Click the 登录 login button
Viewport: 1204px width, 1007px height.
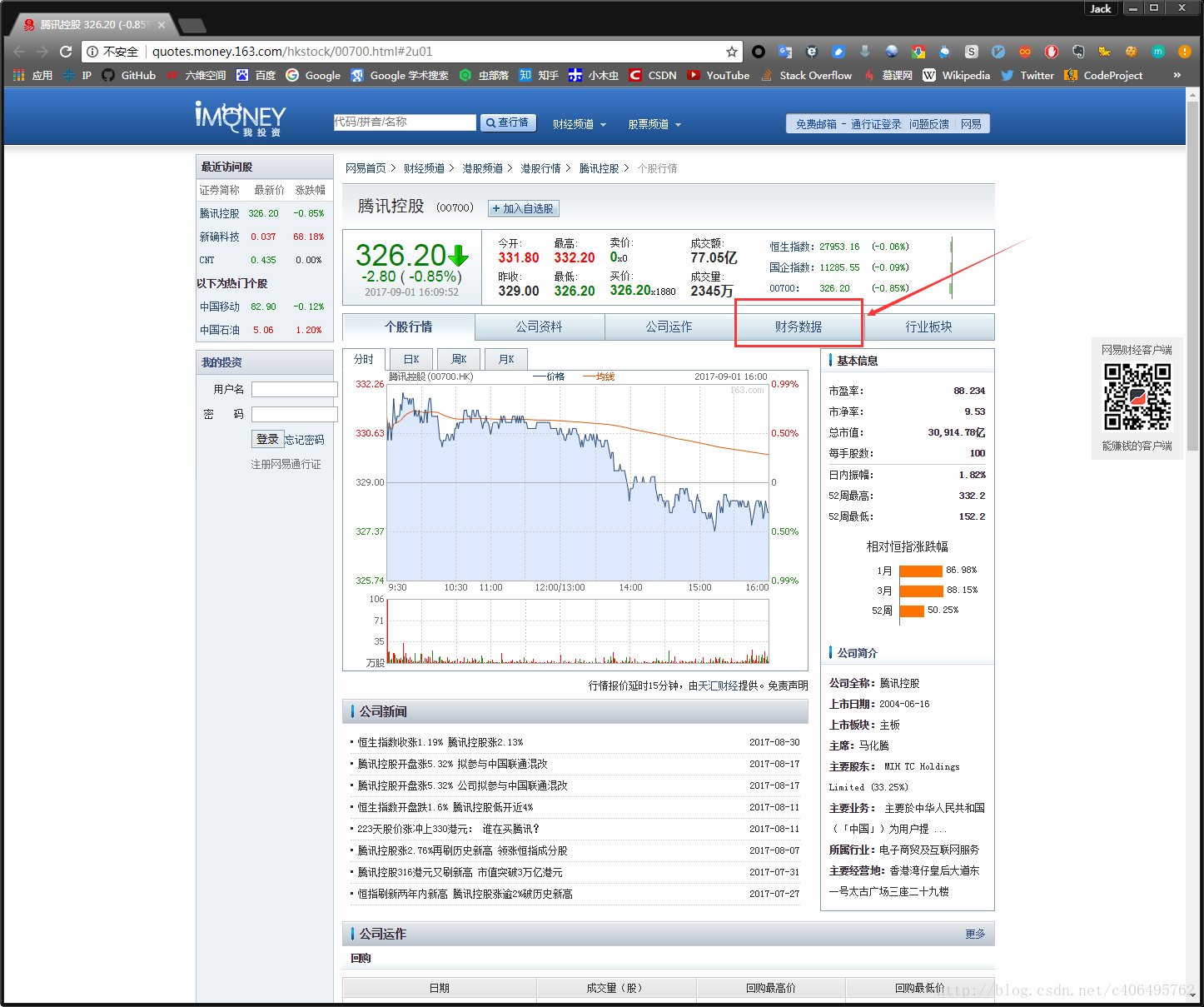(x=267, y=439)
